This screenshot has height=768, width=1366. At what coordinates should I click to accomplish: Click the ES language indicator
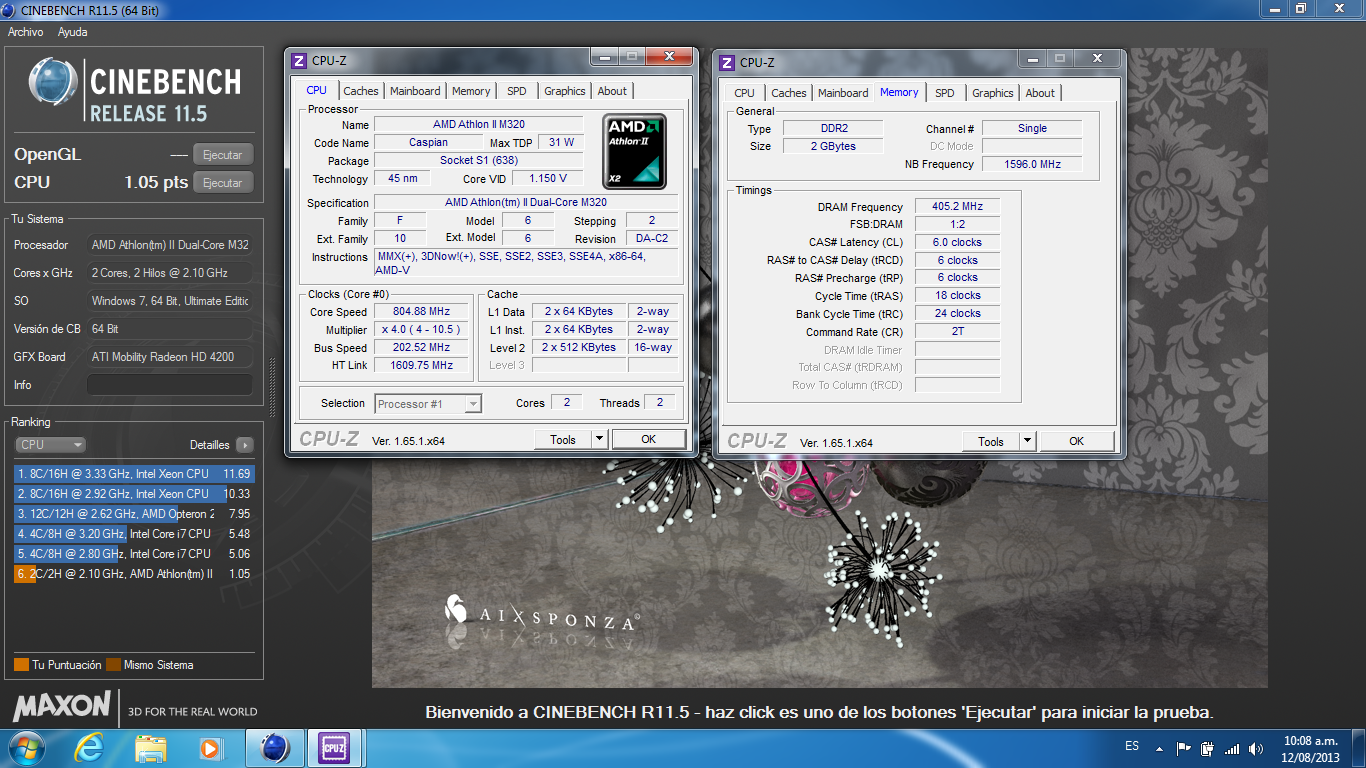pyautogui.click(x=1132, y=746)
